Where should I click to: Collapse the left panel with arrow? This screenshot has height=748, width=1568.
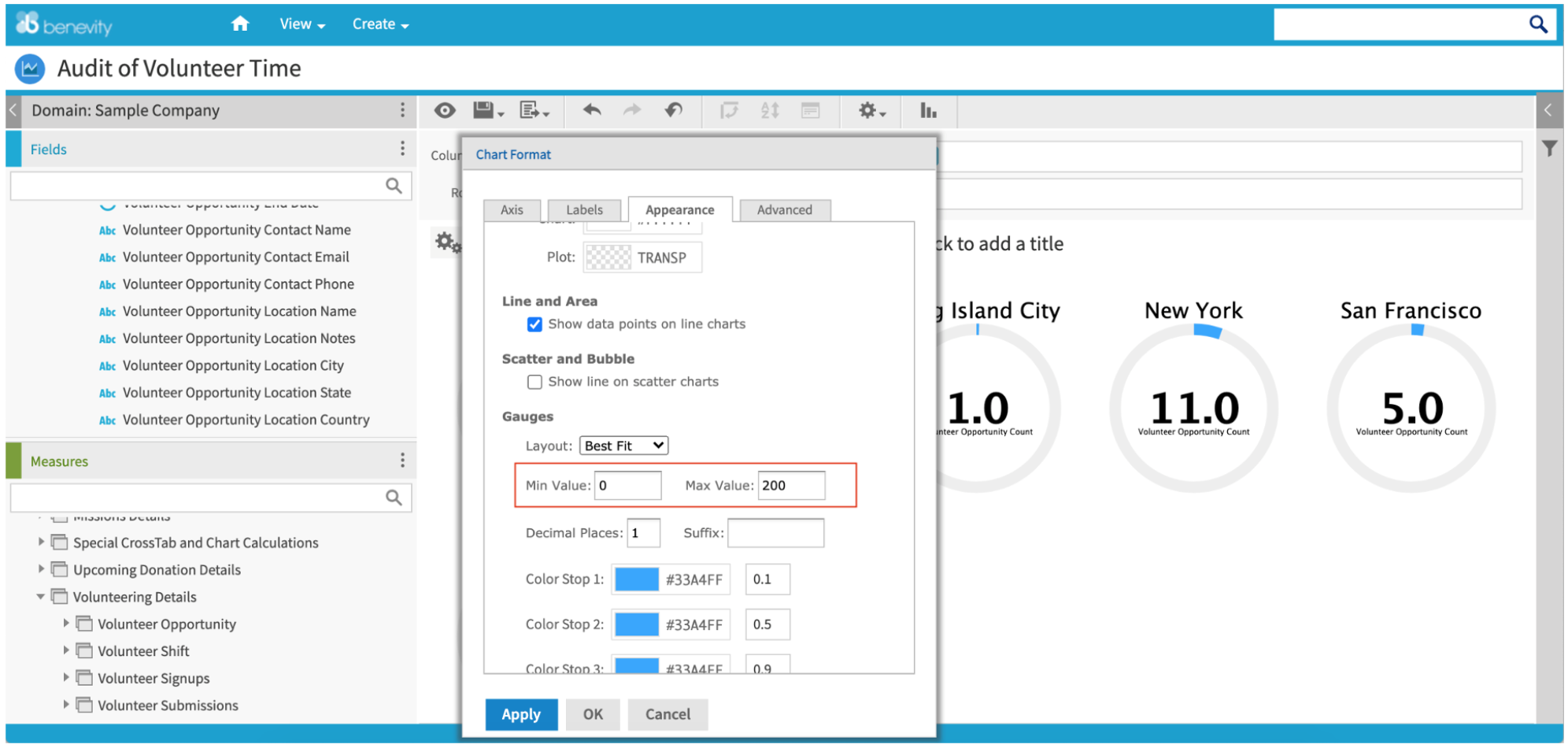(13, 110)
